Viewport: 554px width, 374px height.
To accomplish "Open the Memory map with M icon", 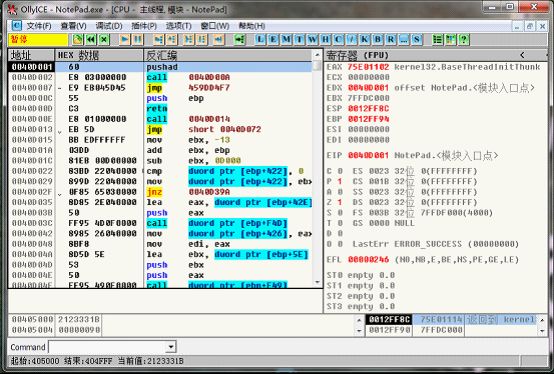I will 286,39.
